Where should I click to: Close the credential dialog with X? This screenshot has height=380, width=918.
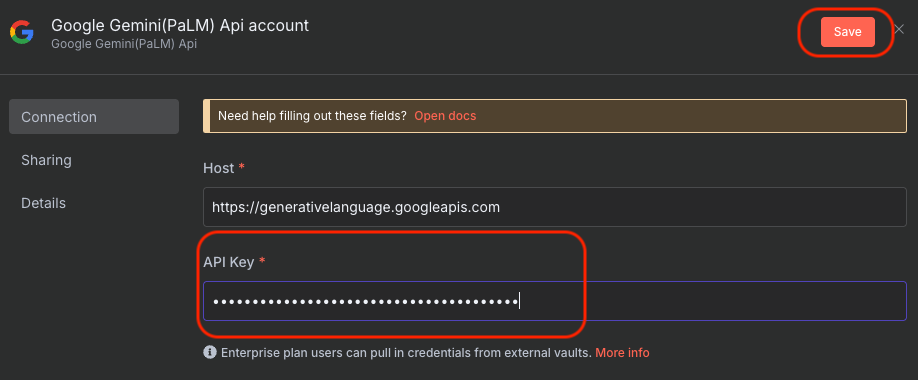(899, 30)
